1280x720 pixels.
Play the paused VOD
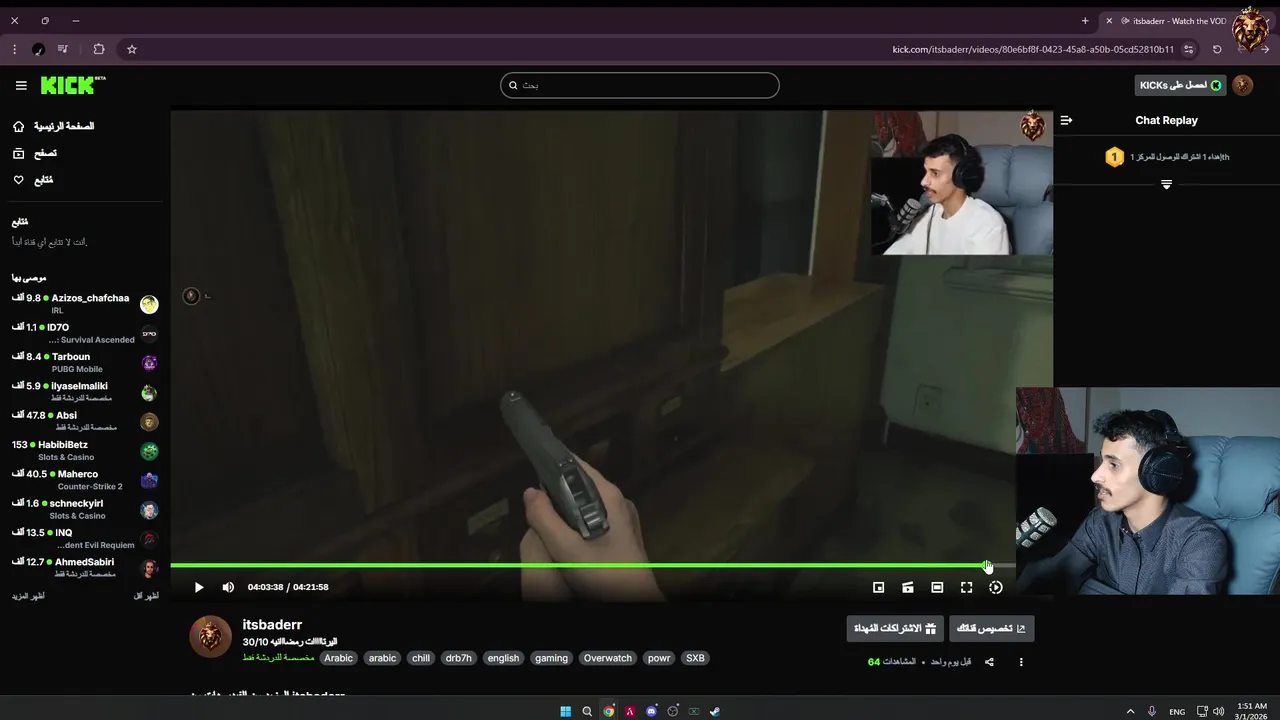199,587
